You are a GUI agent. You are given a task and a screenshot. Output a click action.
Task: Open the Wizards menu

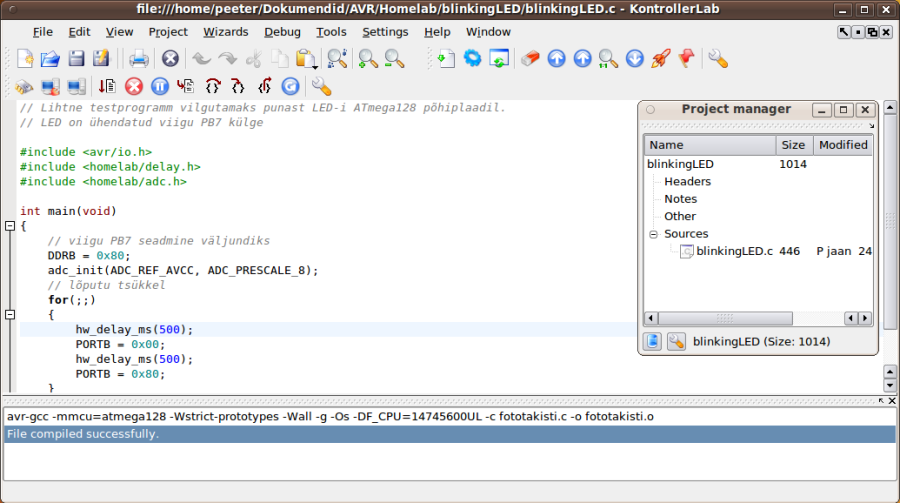tap(225, 32)
